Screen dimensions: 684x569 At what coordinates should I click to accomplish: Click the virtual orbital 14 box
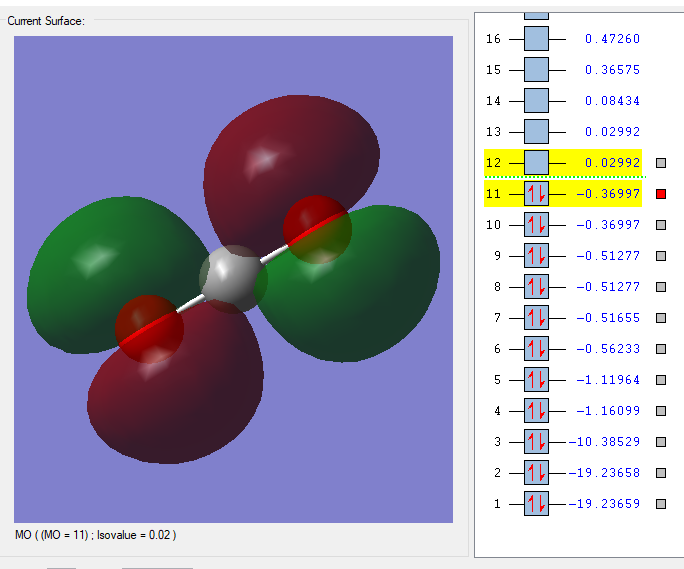coord(536,101)
